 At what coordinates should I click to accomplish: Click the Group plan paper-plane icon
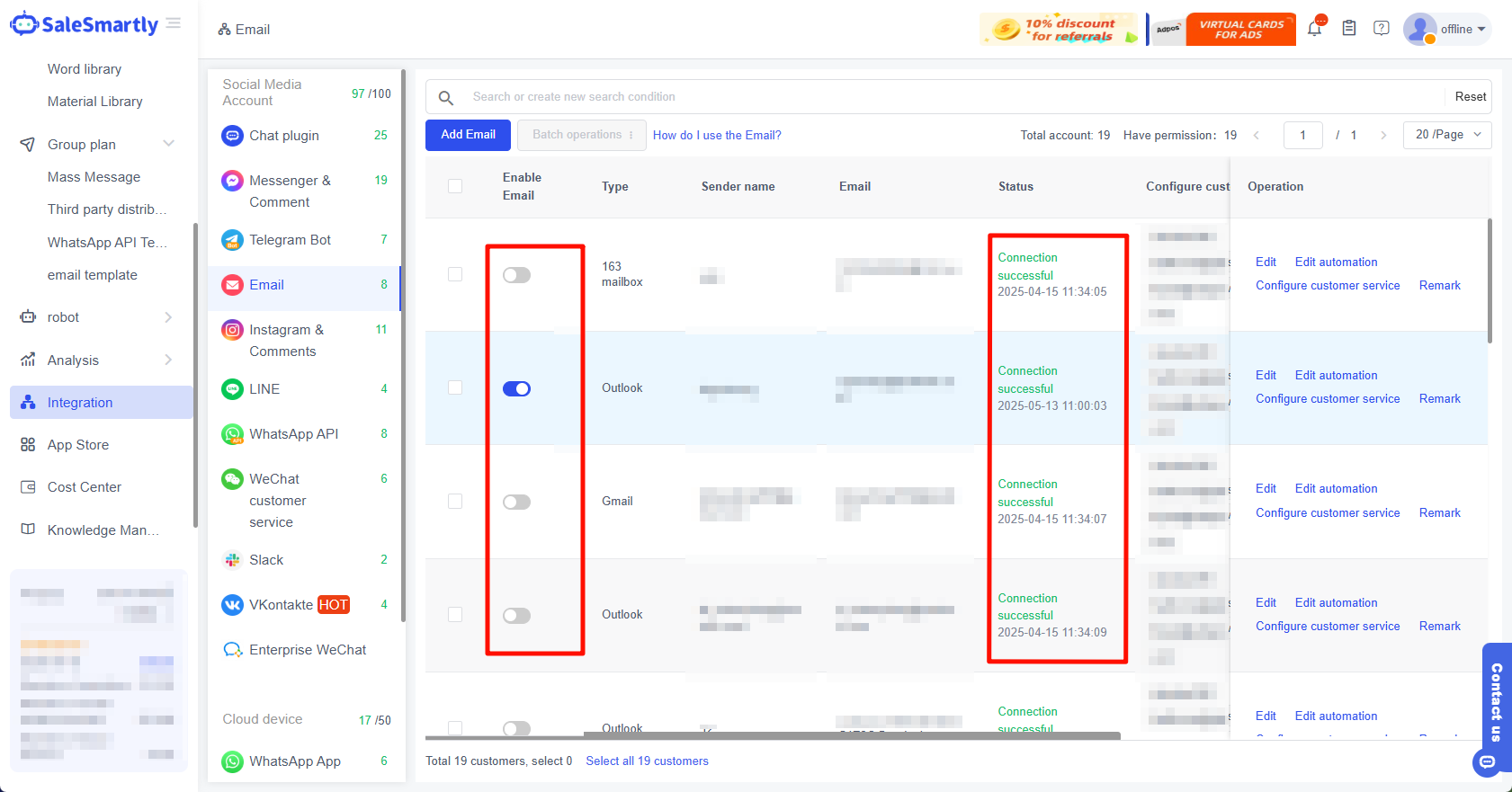[28, 145]
